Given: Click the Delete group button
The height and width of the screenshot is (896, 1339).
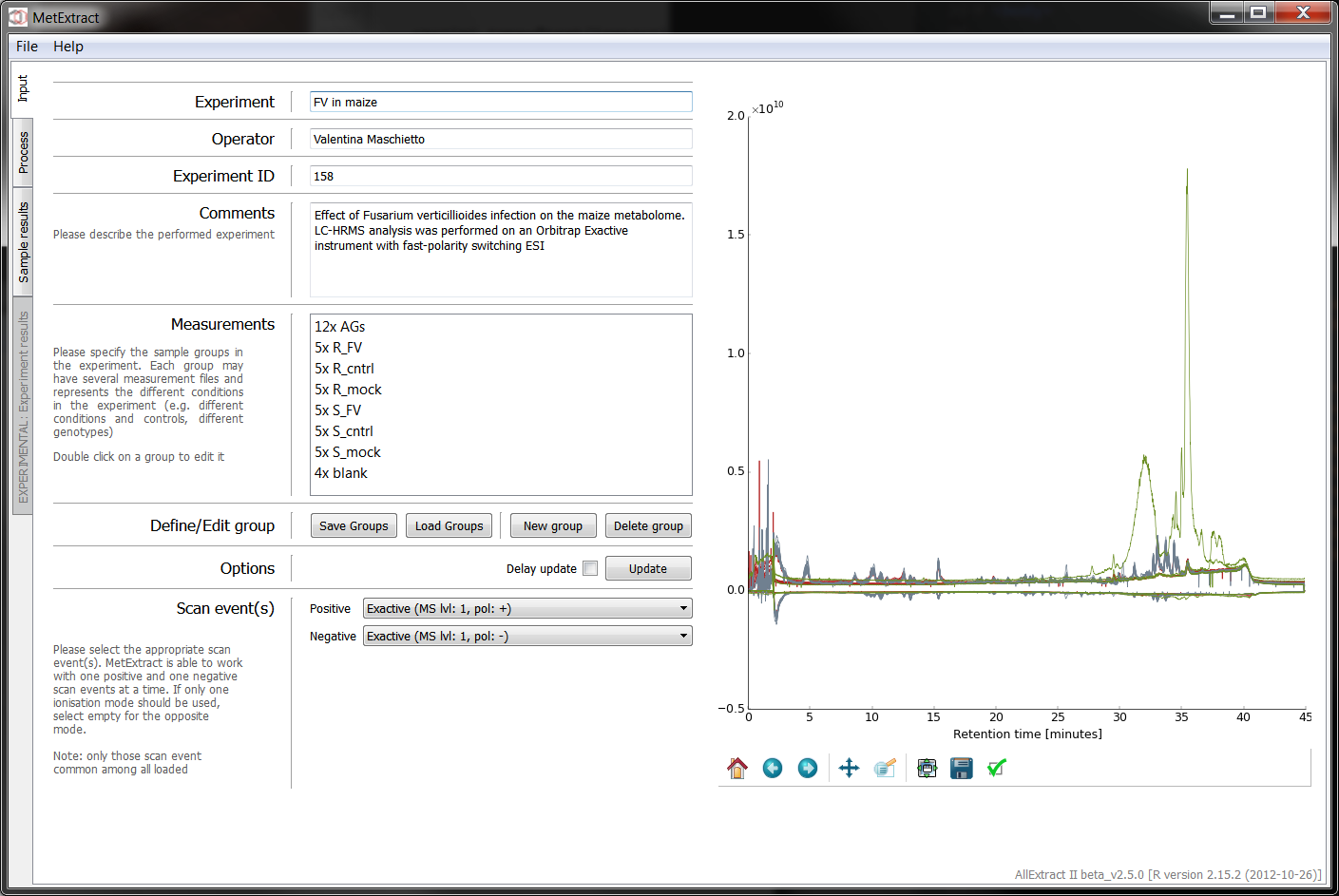Looking at the screenshot, I should [x=648, y=525].
